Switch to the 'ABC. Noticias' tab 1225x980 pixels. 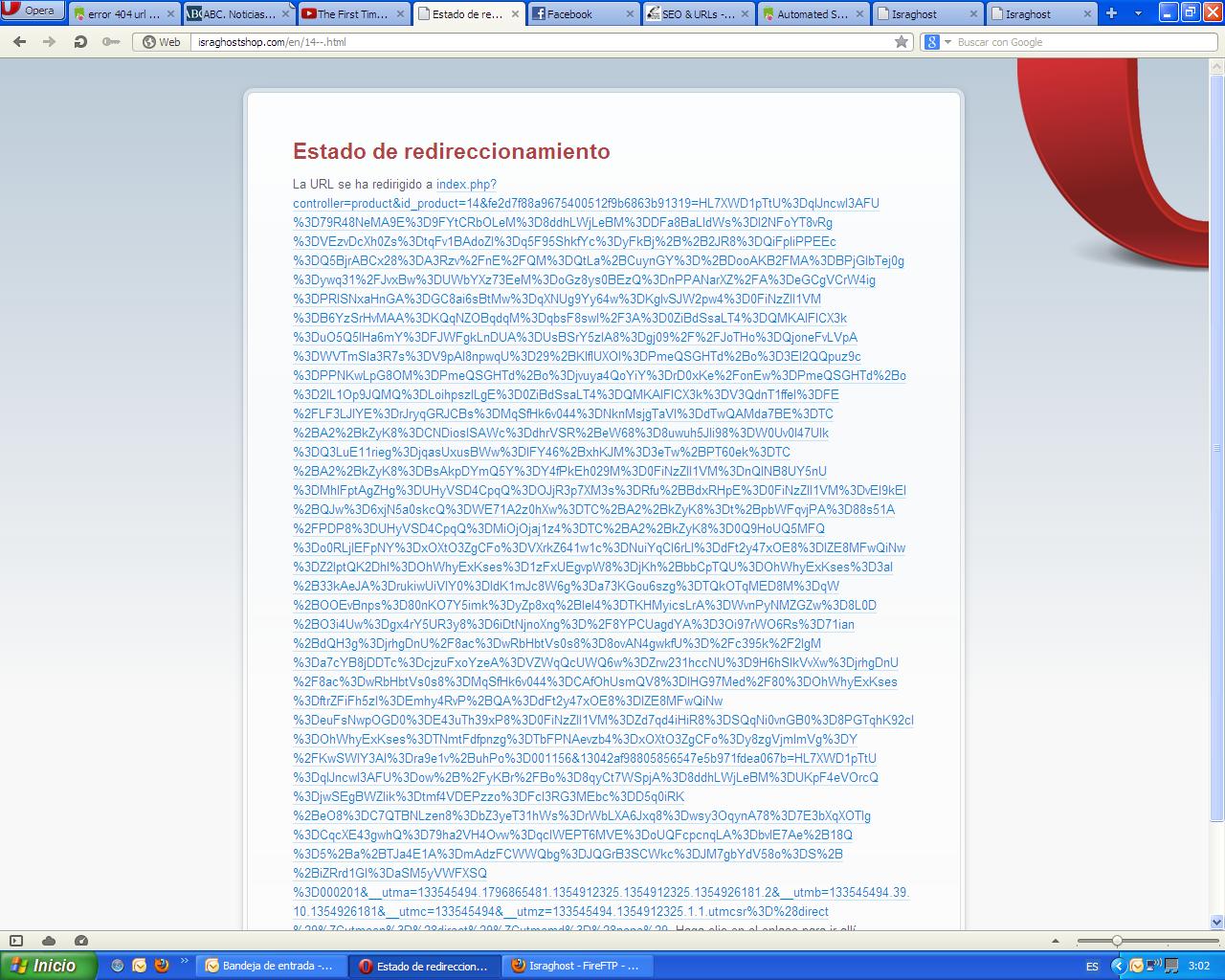point(238,14)
